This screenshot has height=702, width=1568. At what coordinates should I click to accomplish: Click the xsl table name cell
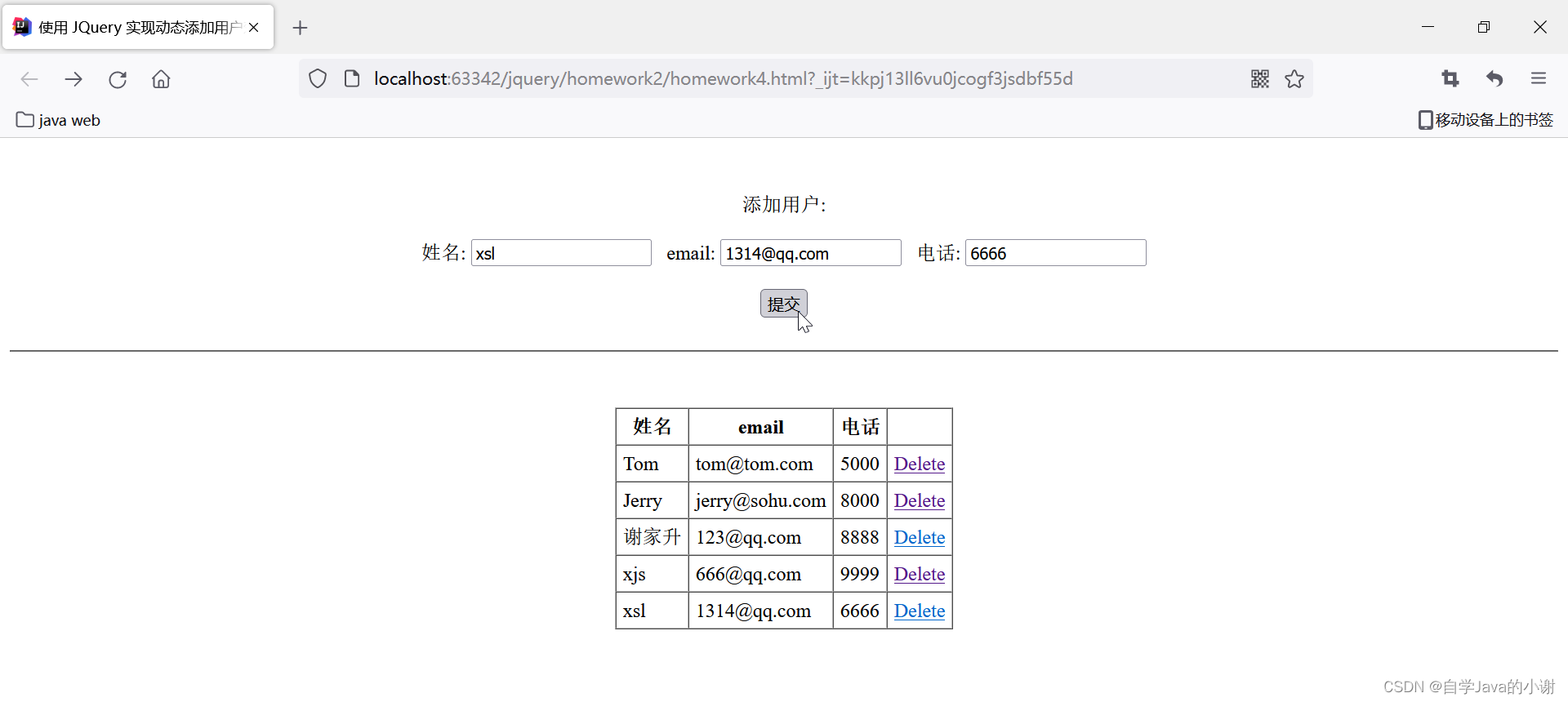652,611
